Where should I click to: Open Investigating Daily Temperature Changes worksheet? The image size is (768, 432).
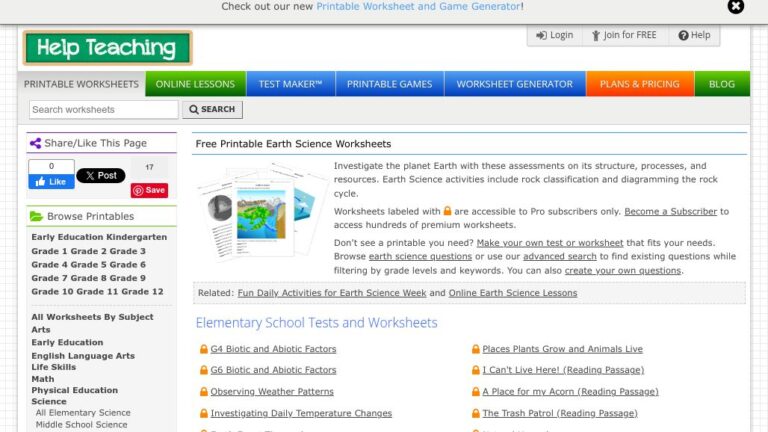pyautogui.click(x=301, y=413)
